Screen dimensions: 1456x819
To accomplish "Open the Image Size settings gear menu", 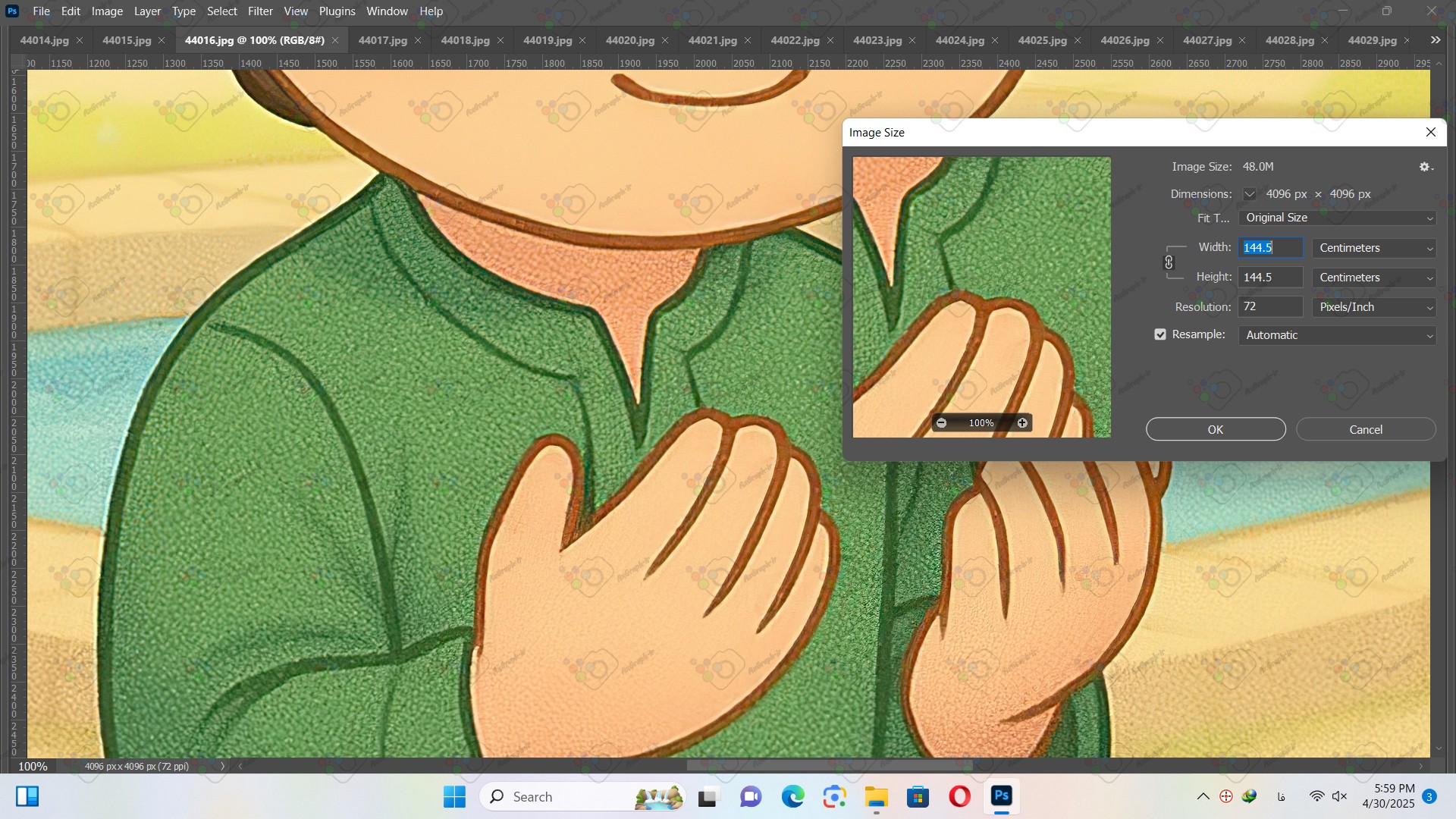I will pos(1426,167).
